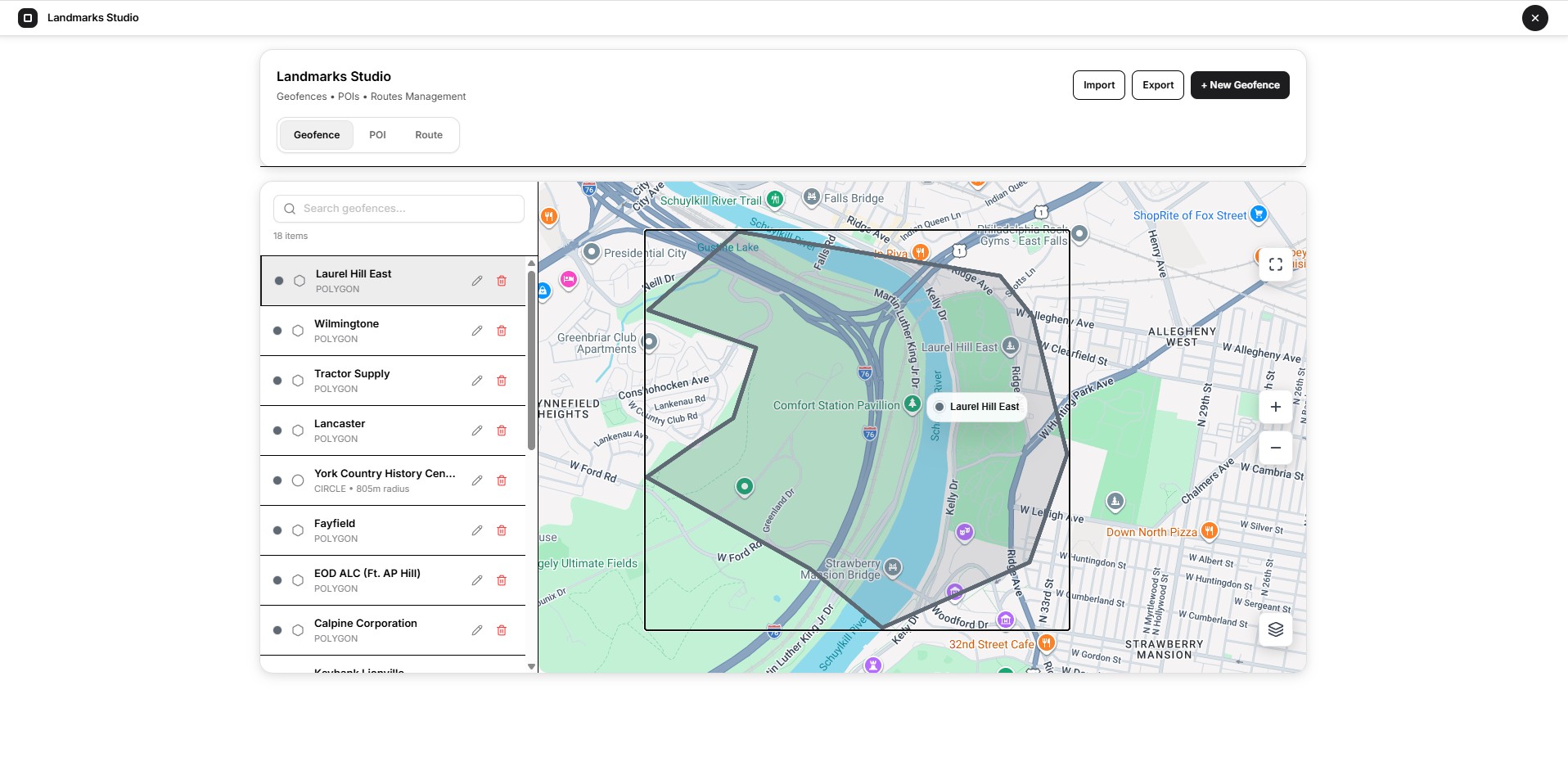Toggle the Calpine Corporation status dot

pos(277,630)
